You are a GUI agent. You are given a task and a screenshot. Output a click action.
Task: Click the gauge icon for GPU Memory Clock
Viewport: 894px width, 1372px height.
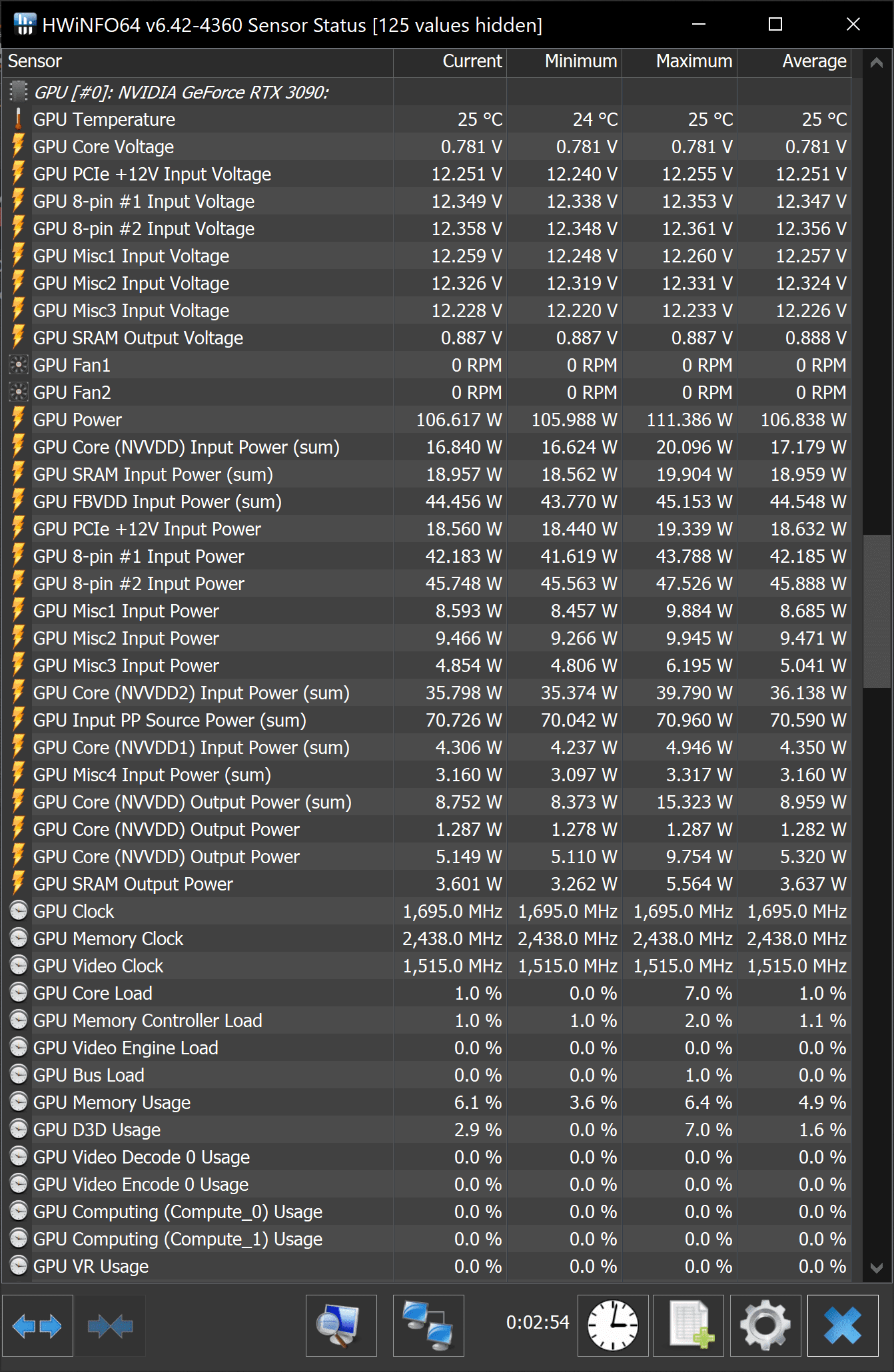coord(19,938)
